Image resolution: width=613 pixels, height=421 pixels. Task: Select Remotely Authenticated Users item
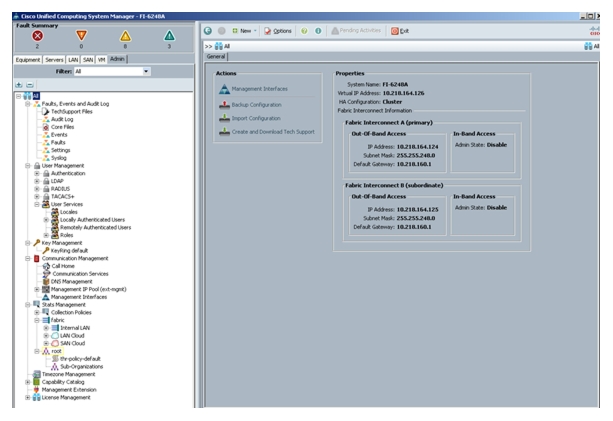pyautogui.click(x=96, y=228)
